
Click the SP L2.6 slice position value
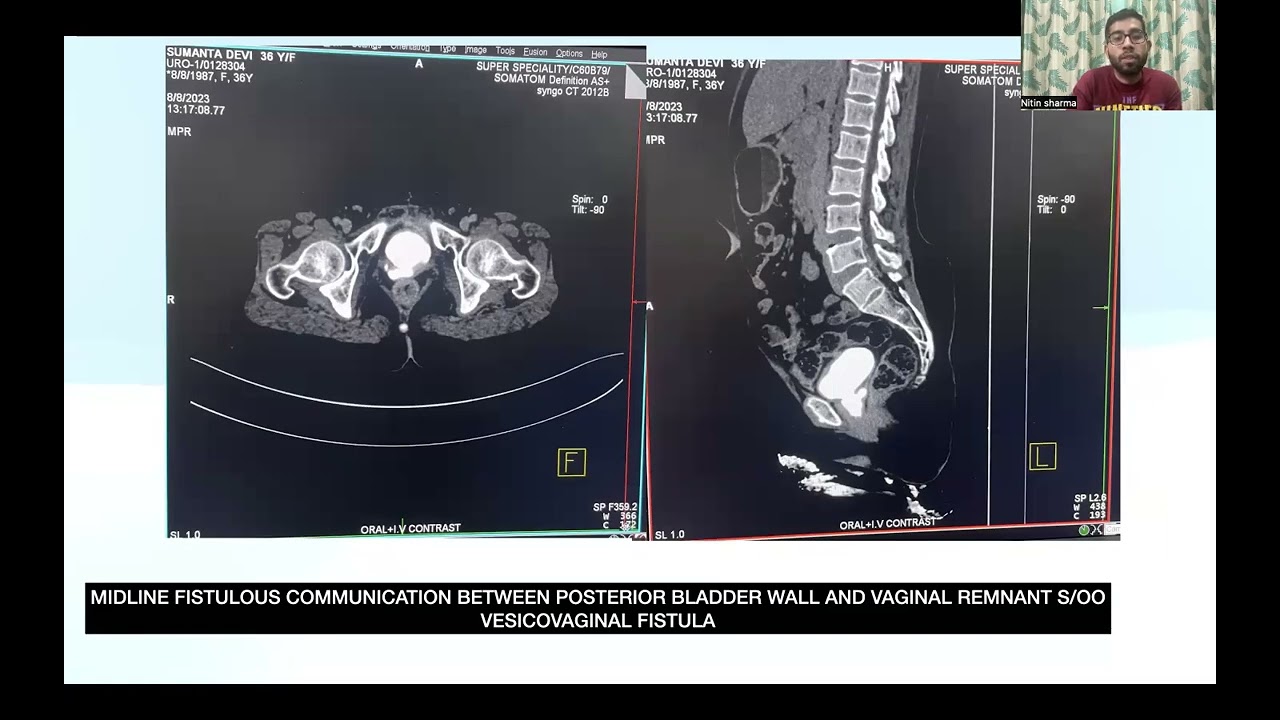pyautogui.click(x=1090, y=498)
